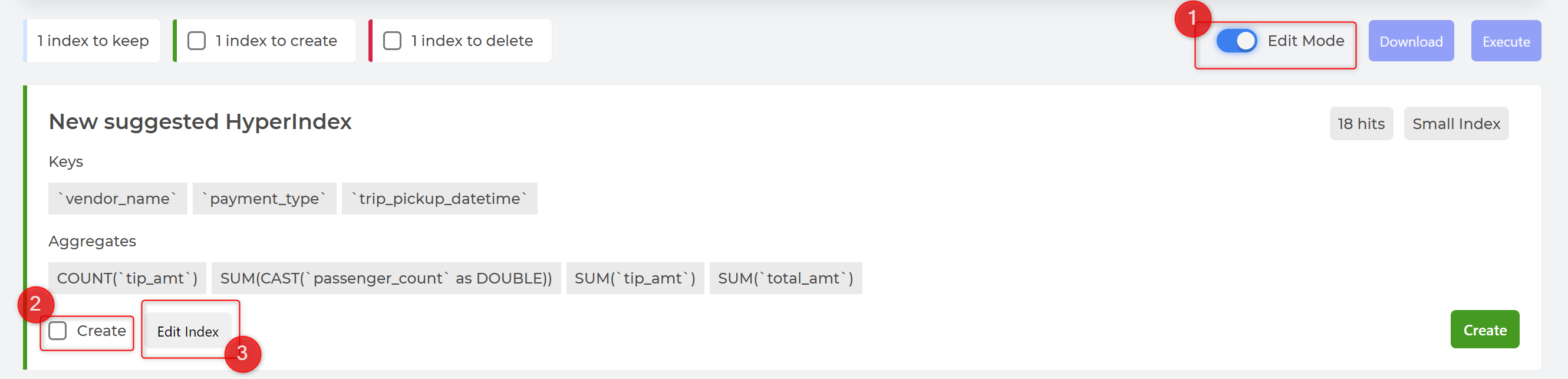This screenshot has width=1568, height=379.
Task: Click the Edit Mode label text
Action: point(1305,41)
